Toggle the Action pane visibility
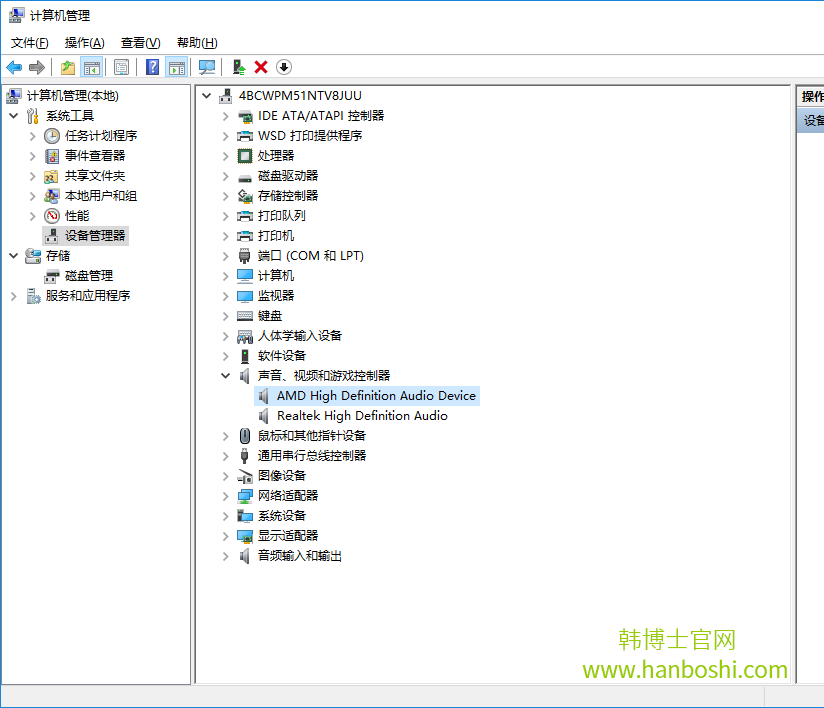824x708 pixels. pos(176,66)
